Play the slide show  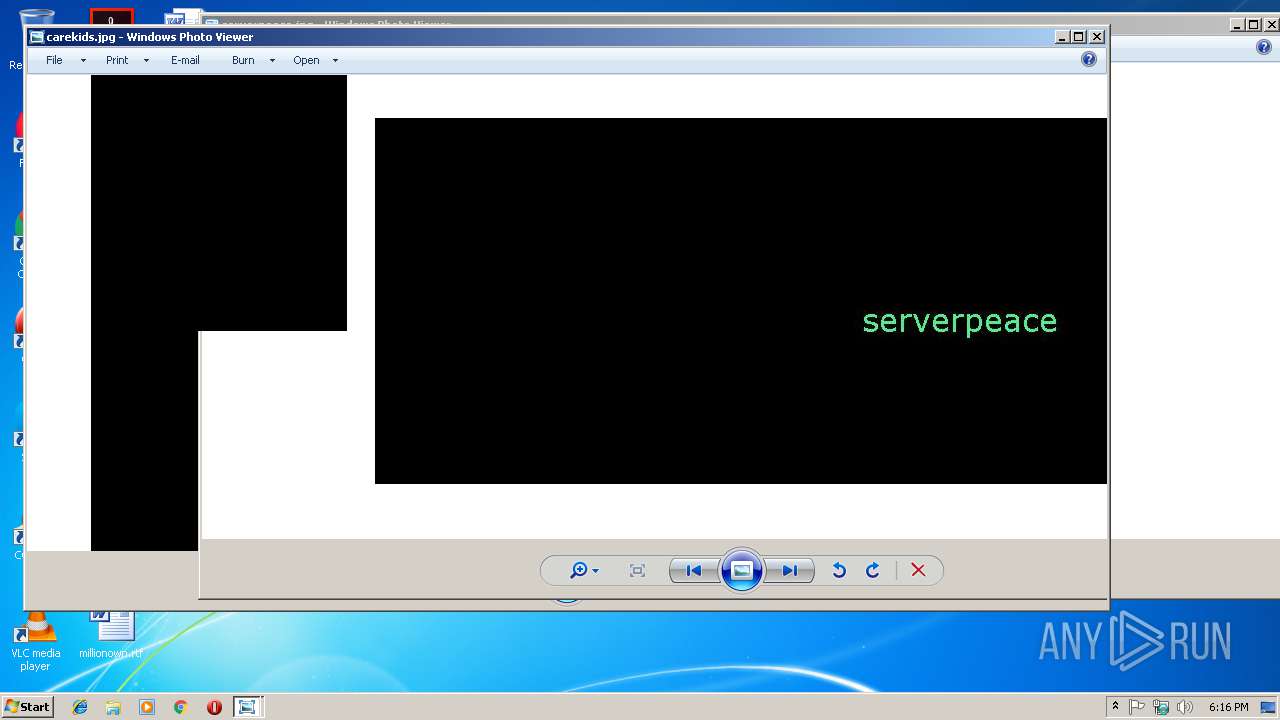click(741, 570)
